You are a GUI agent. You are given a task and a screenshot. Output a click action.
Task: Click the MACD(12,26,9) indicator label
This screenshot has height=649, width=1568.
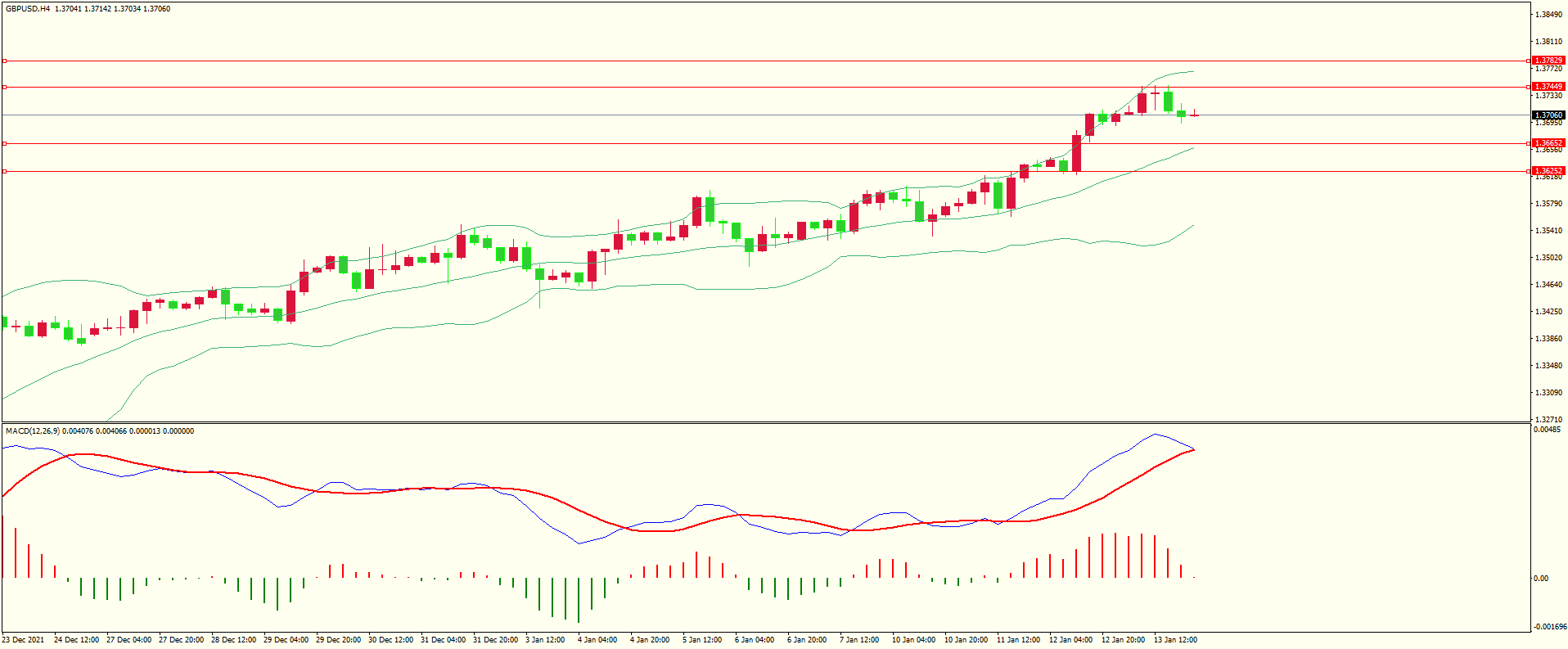coord(32,430)
